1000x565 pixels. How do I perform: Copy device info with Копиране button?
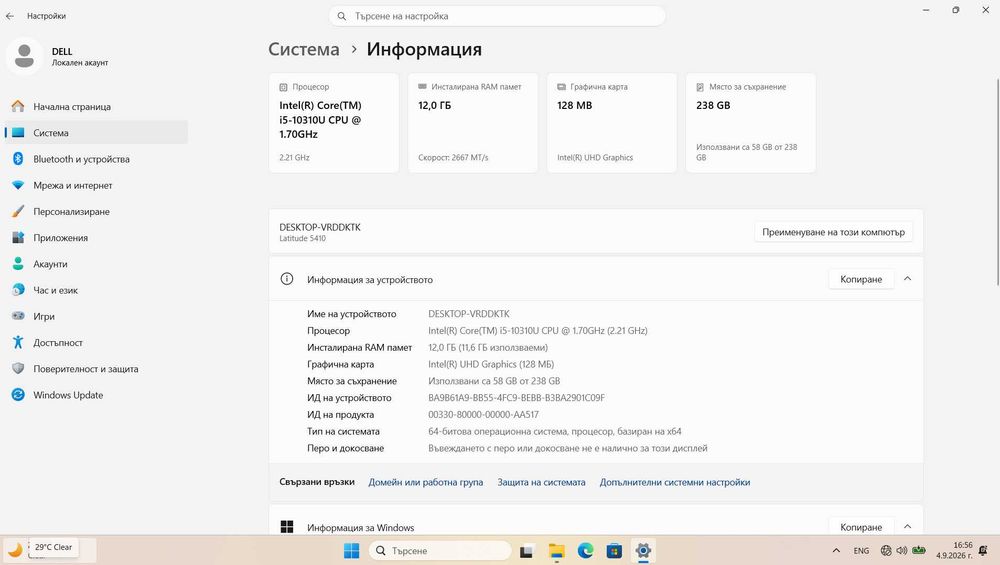click(x=861, y=279)
